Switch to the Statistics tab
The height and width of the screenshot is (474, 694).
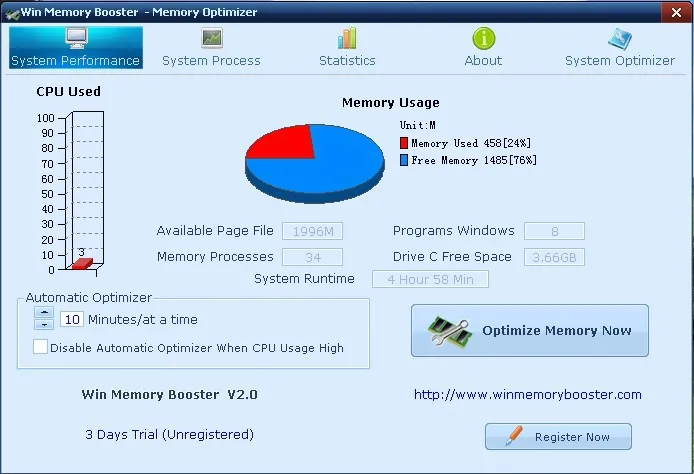click(x=347, y=47)
